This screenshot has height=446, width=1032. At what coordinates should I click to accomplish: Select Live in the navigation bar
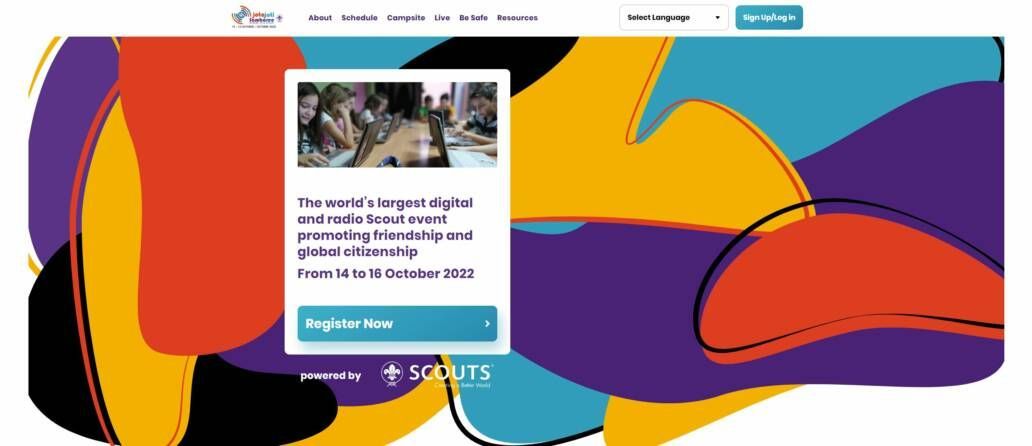click(442, 18)
